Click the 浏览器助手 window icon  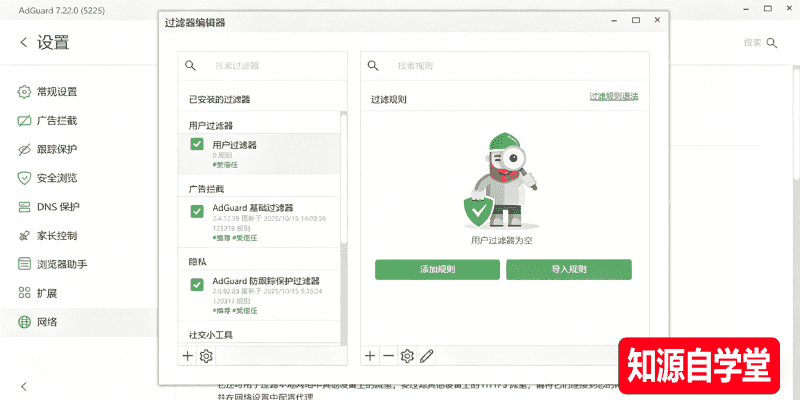pos(24,264)
